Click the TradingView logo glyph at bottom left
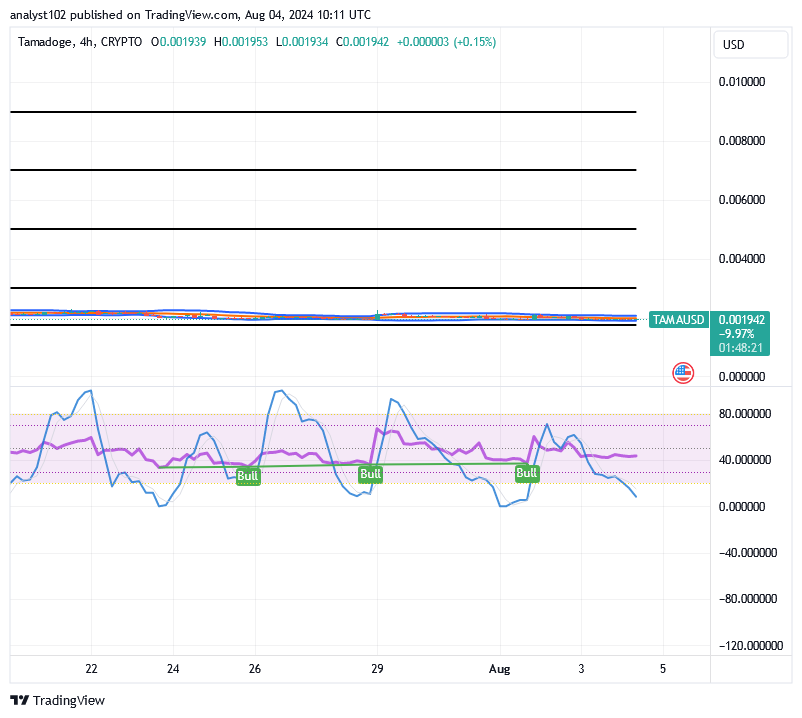 click(x=17, y=700)
